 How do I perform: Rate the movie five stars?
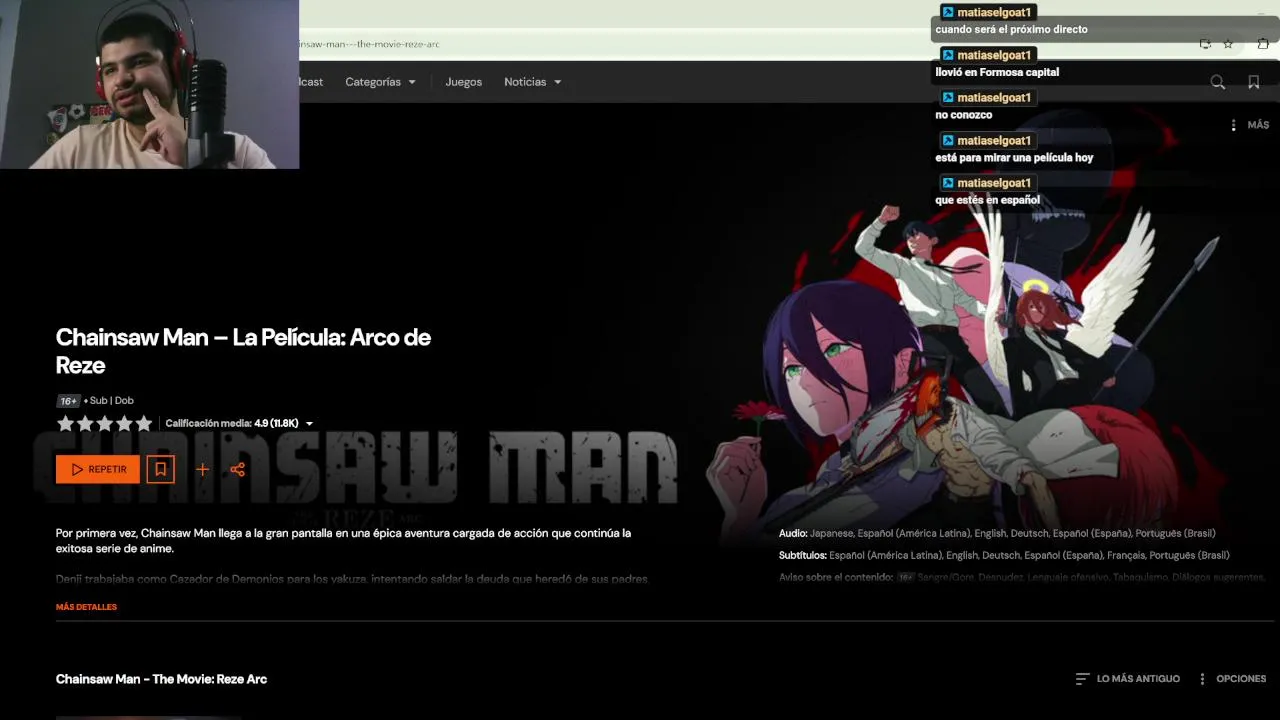(143, 423)
